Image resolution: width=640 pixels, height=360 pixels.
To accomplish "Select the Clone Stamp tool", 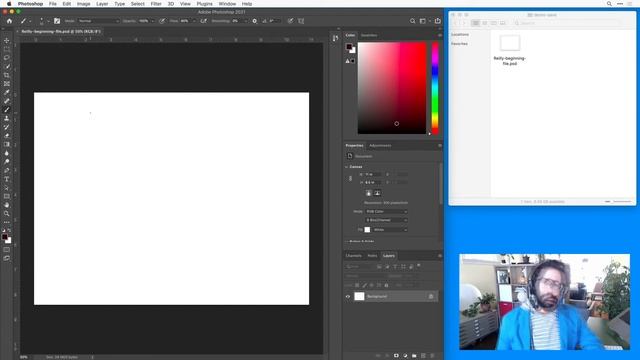I will (7, 118).
